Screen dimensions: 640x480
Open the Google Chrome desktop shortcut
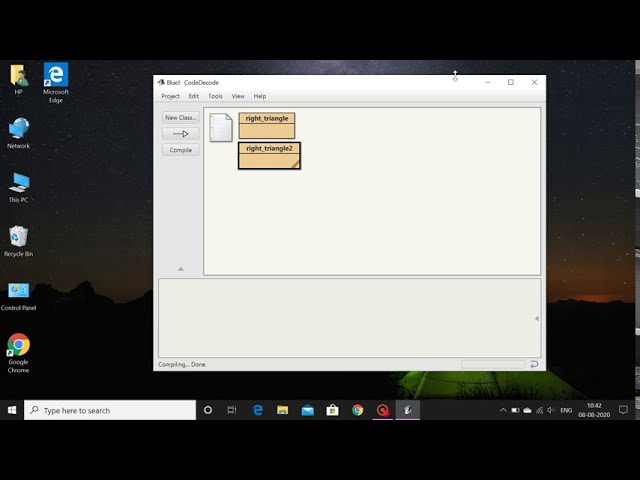tap(18, 353)
